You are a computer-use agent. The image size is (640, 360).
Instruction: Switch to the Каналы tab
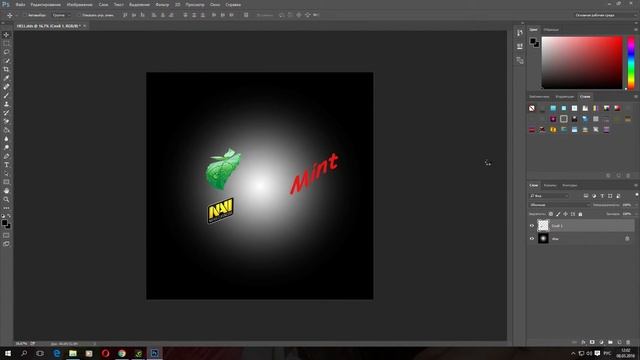[x=550, y=185]
